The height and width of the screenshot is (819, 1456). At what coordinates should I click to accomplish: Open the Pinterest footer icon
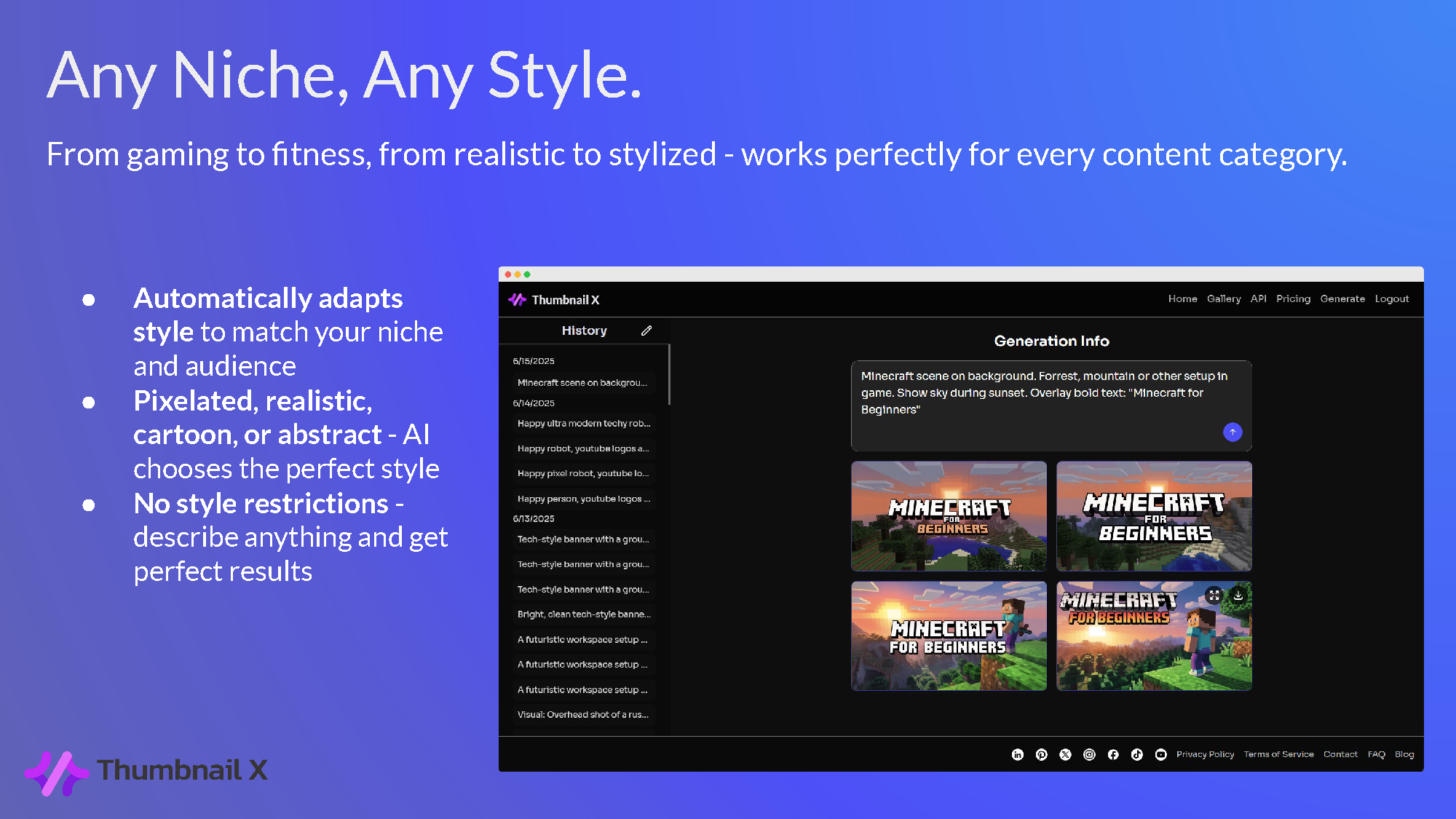[x=1042, y=755]
